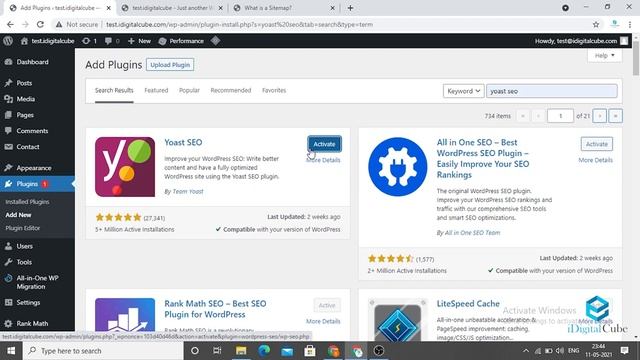
Task: Open Pages in sidebar
Action: click(x=25, y=115)
